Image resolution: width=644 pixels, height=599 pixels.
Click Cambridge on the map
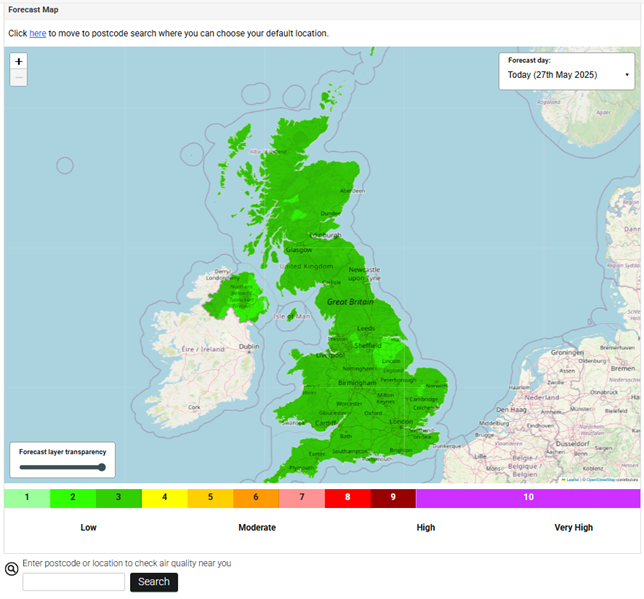coord(423,399)
